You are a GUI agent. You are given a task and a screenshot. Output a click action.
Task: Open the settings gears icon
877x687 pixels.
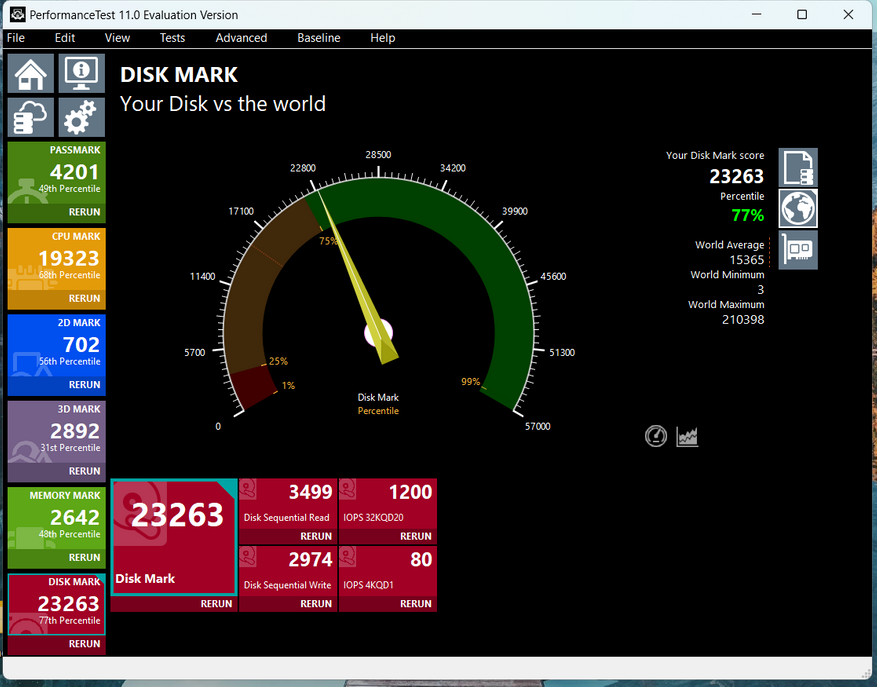(x=82, y=117)
